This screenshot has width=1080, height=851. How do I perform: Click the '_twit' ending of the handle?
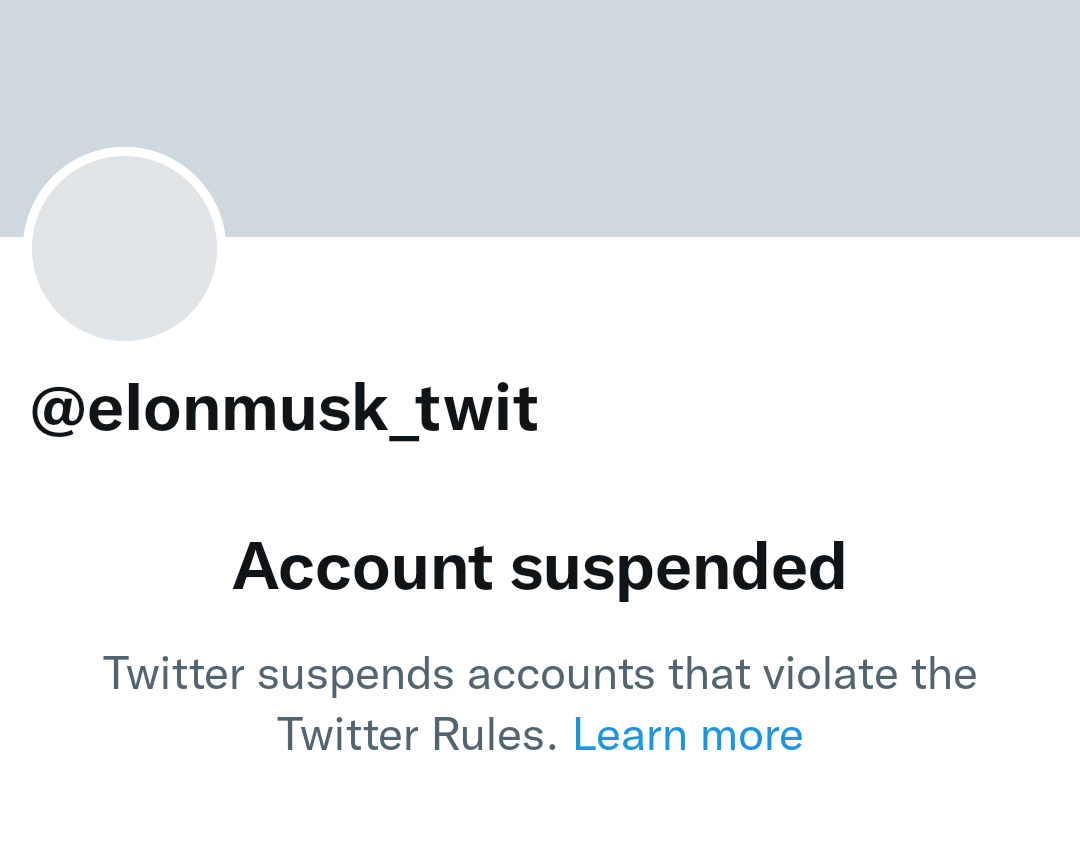pos(468,410)
